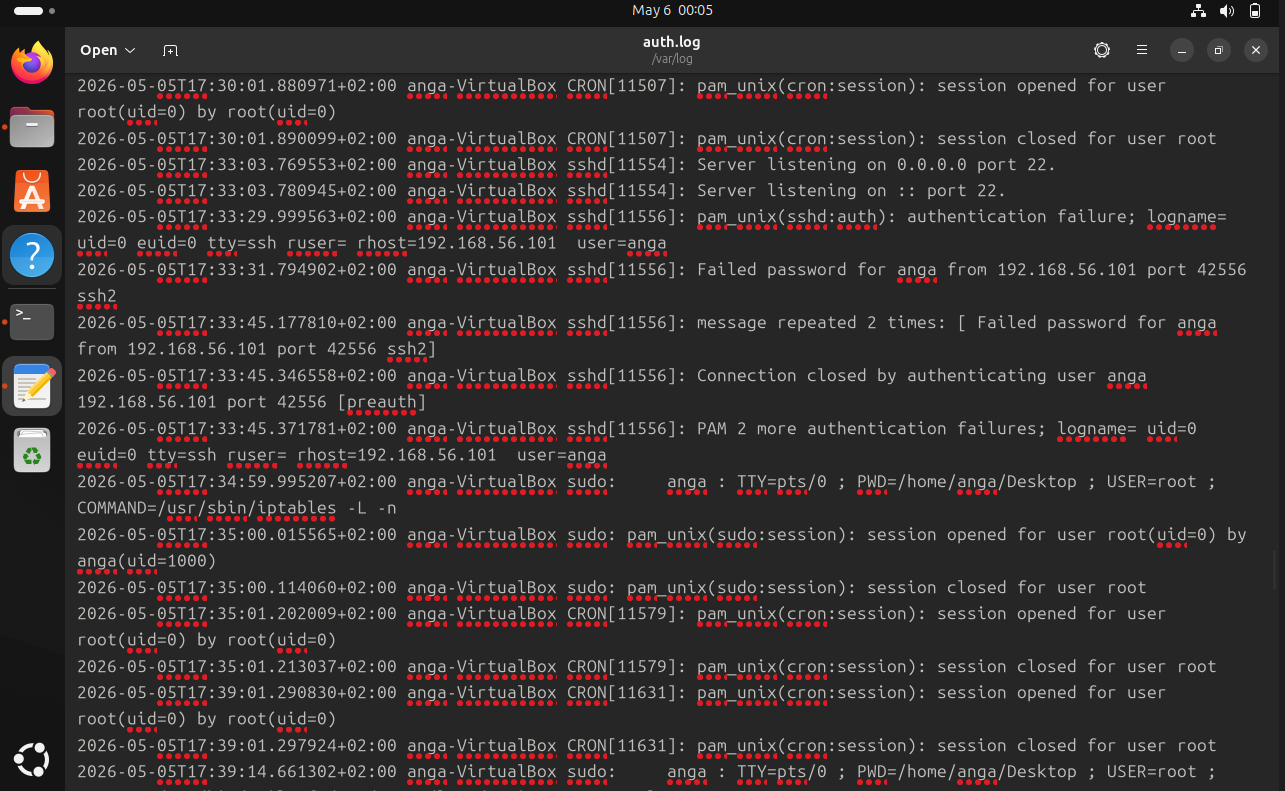Click 'COMMAND=/usr/sbin/iptables -L -n' text
Viewport: 1285px width, 791px height.
[x=236, y=507]
